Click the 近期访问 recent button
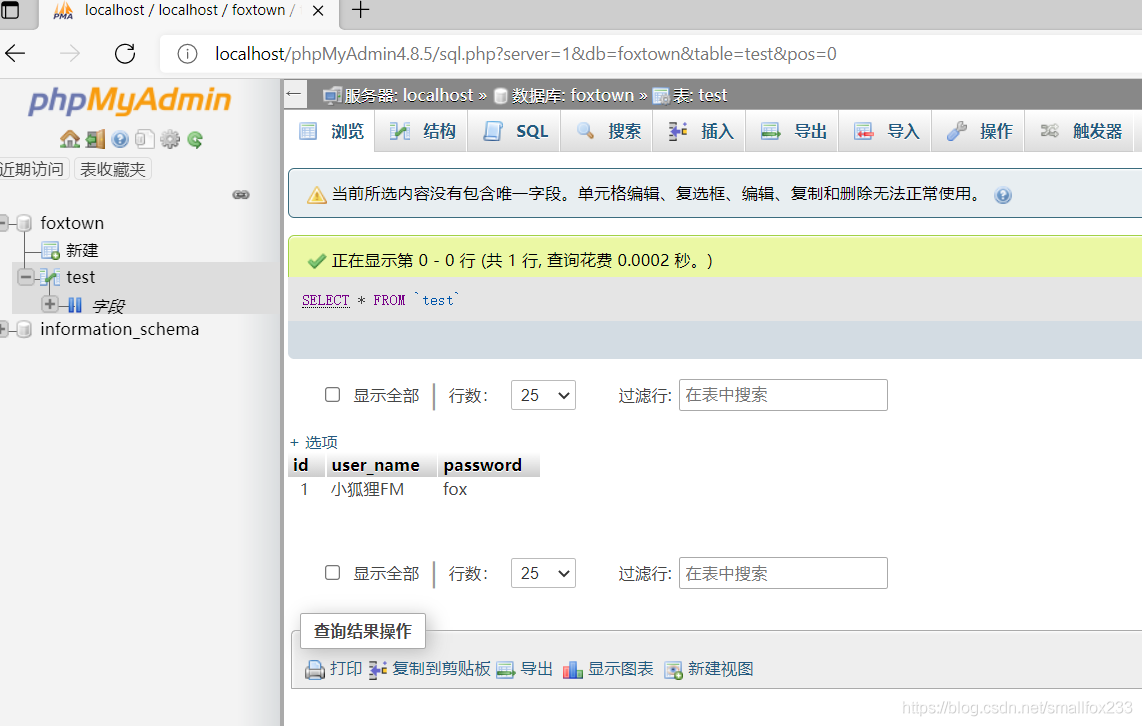 pyautogui.click(x=32, y=169)
